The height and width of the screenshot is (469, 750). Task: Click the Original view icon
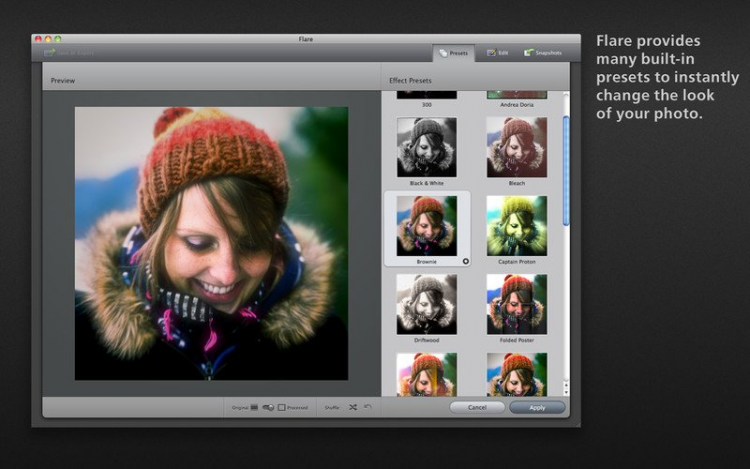point(254,407)
